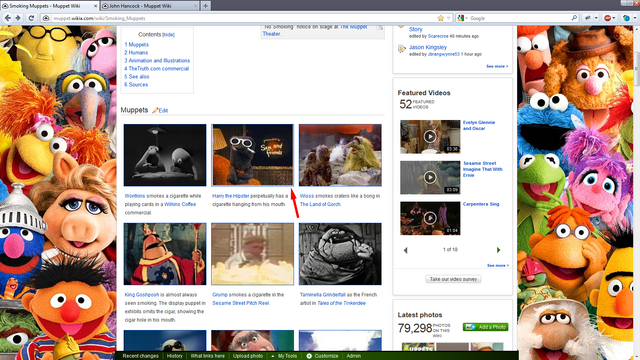Open Admin in the bottom toolbar
The image size is (640, 360).
pos(353,356)
